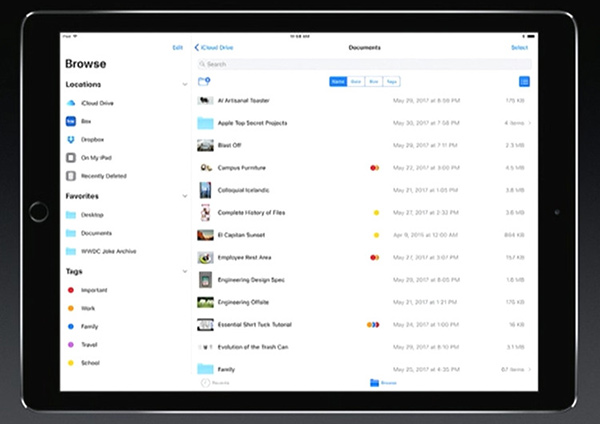Open Apple Top Secret Projects folder icon

click(205, 123)
